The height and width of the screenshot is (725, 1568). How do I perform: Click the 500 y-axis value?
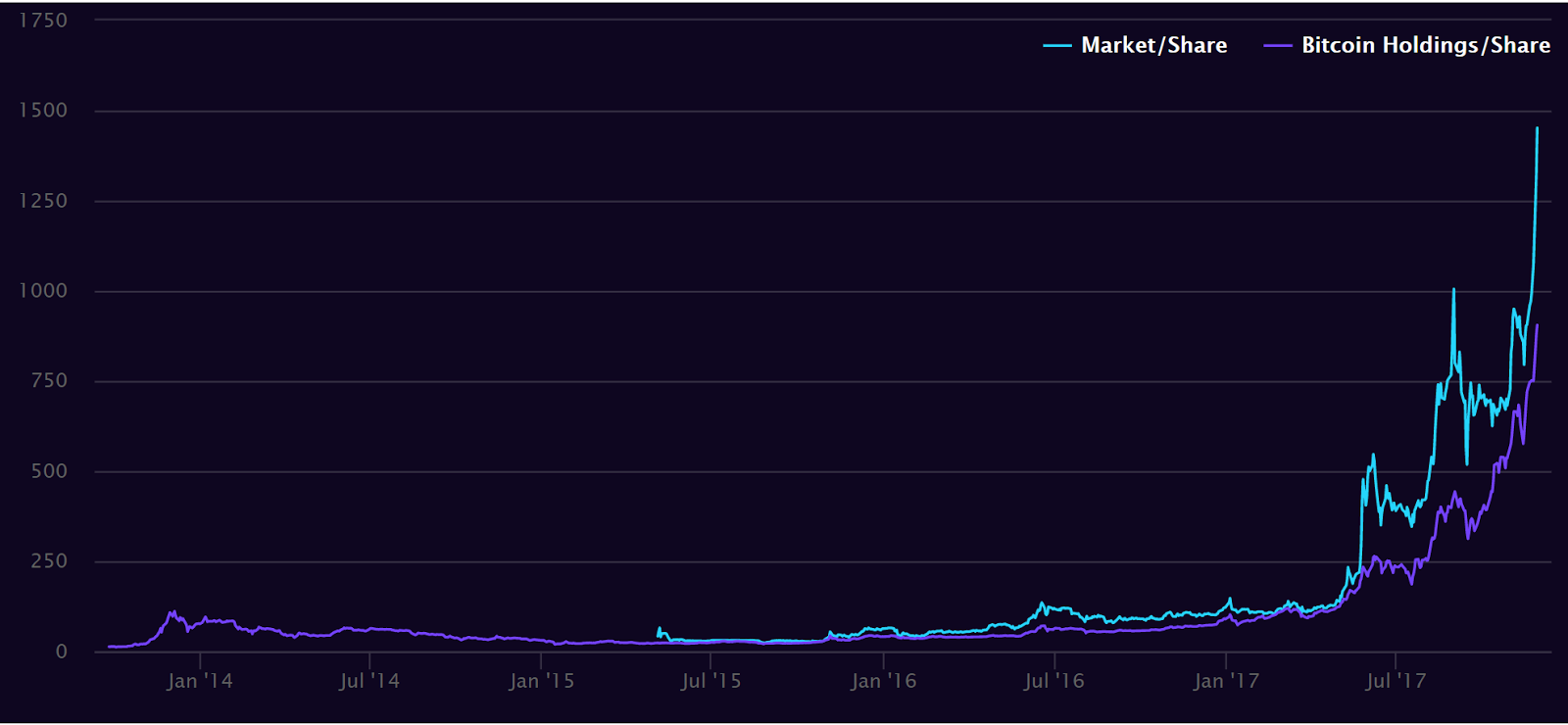click(49, 471)
